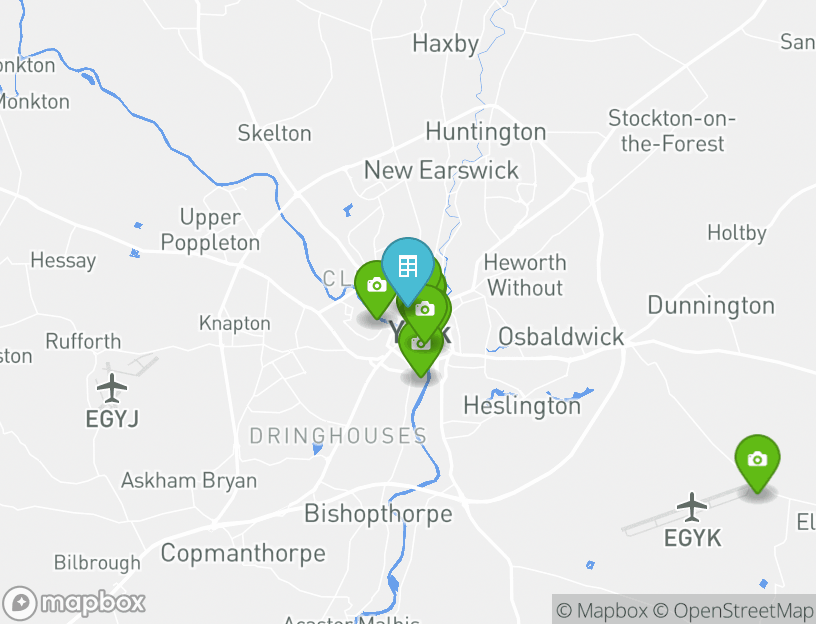Screen dimensions: 816x624
Task: Open the © OpenStreetMap attribution link
Action: click(733, 610)
